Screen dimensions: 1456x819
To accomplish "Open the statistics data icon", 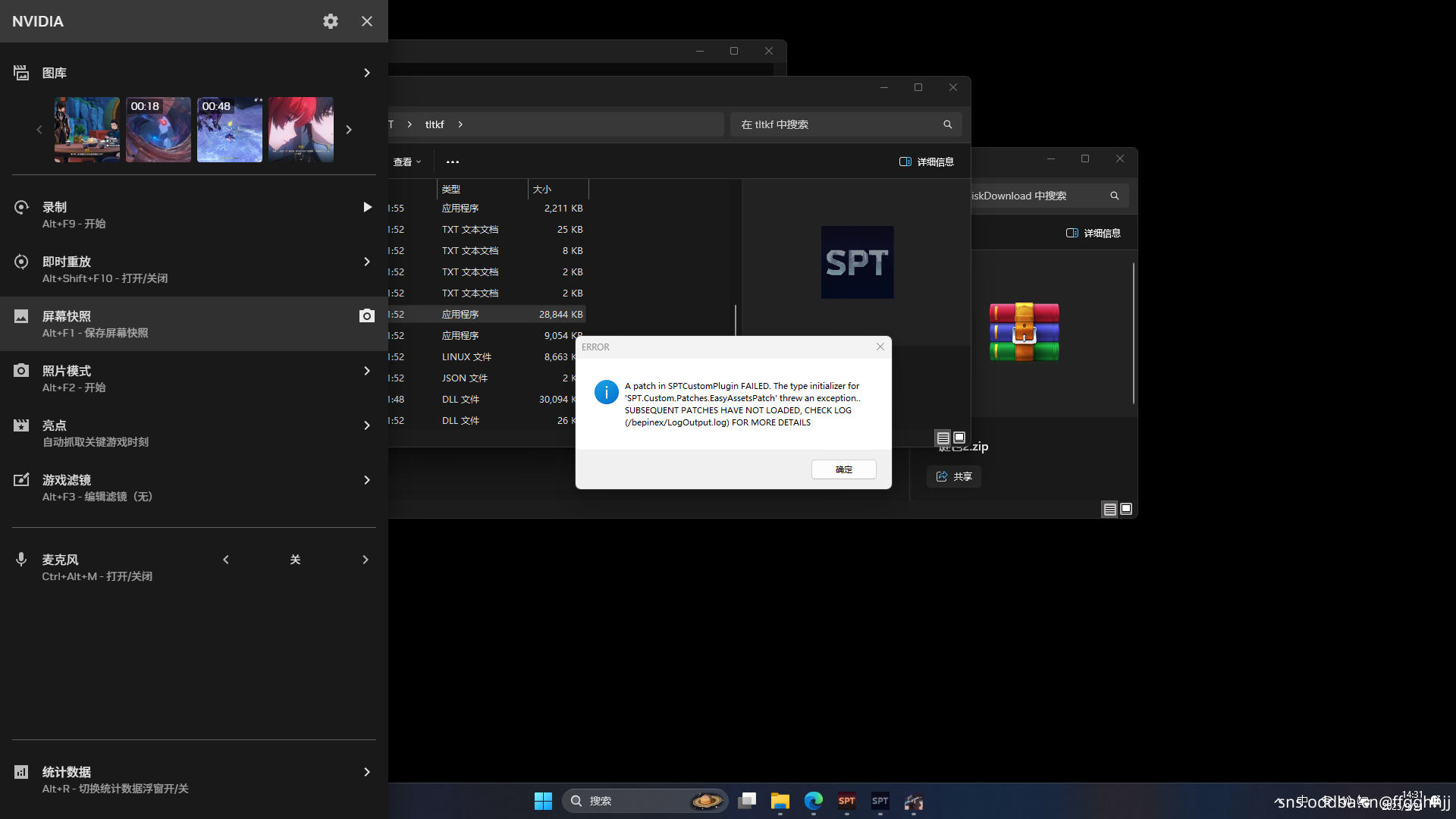I will pos(21,772).
